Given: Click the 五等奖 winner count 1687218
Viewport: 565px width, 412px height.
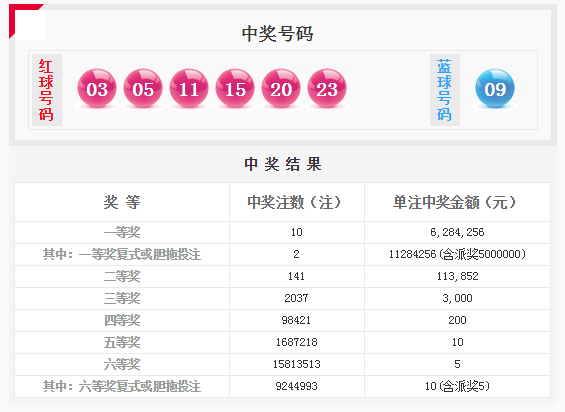Looking at the screenshot, I should click(296, 342).
